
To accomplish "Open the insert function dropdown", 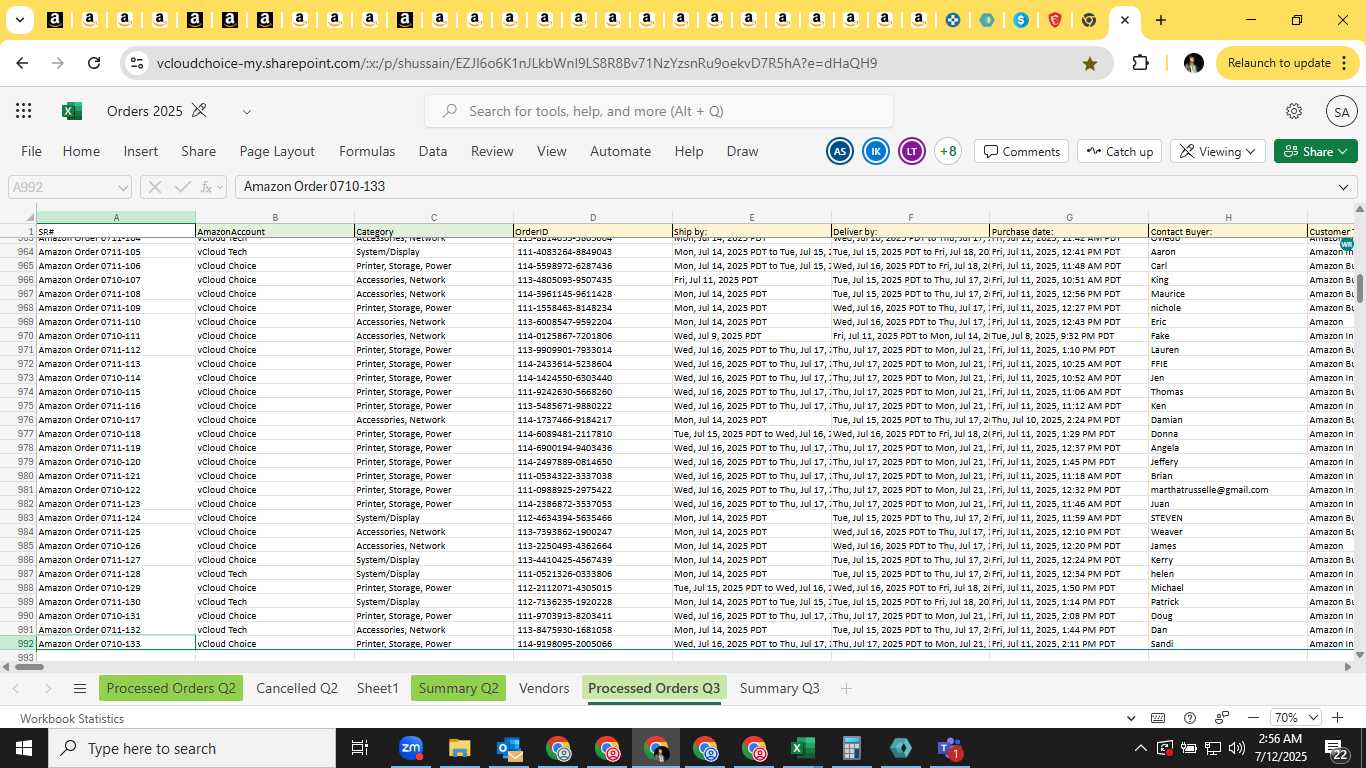I will 220,187.
